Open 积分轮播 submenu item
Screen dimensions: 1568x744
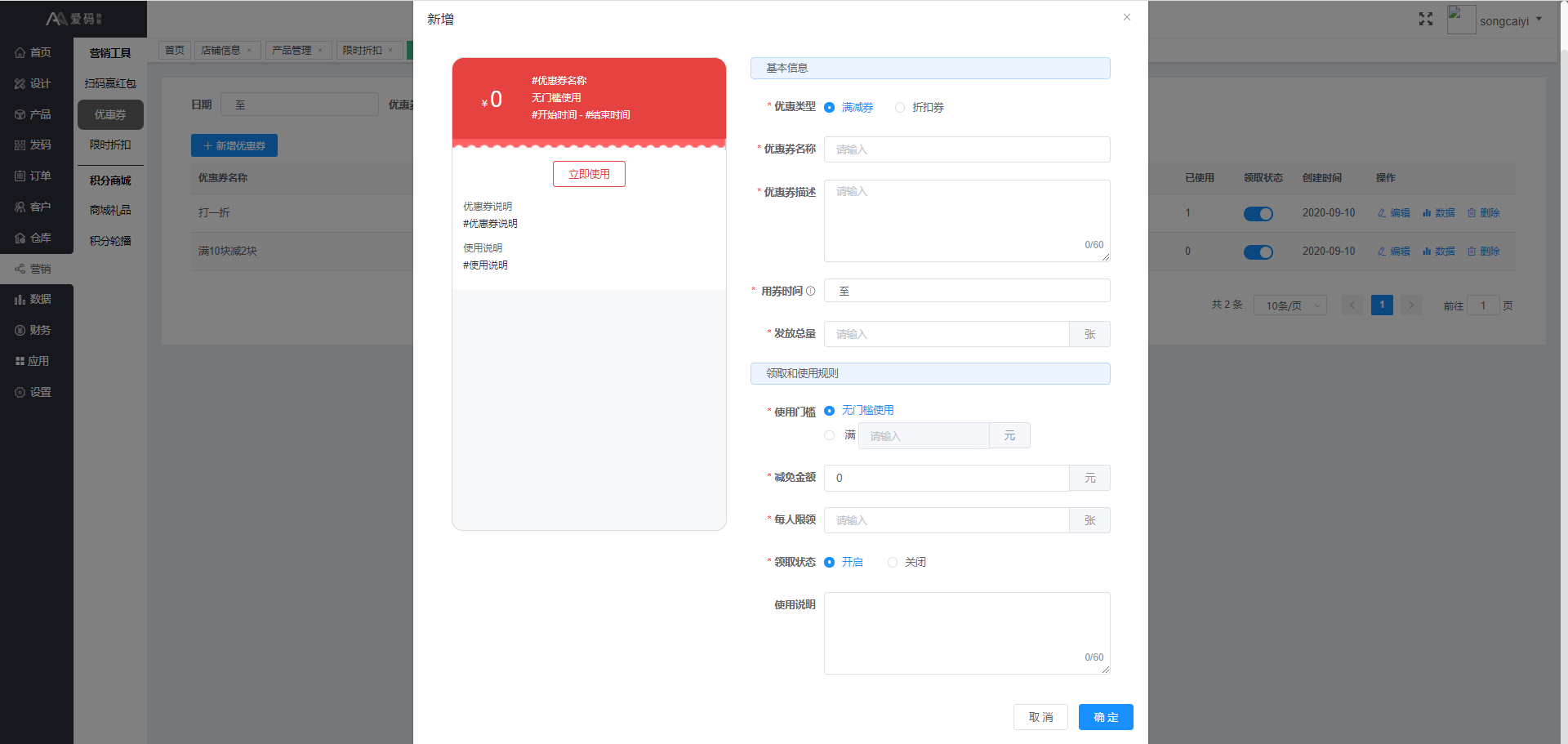[x=110, y=241]
